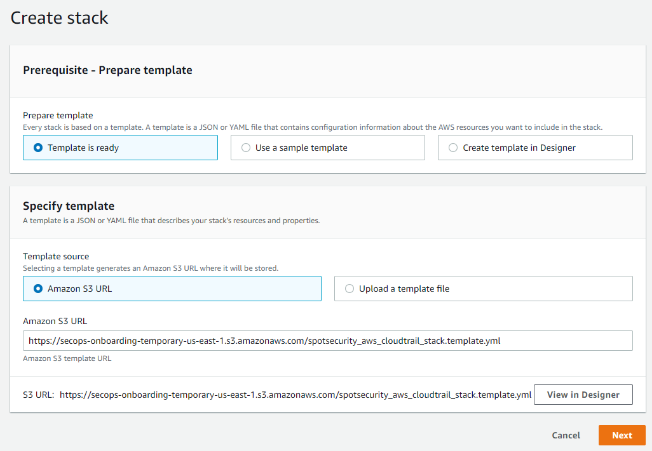This screenshot has width=652, height=451.
Task: Click the "Prepare template" field label
Action: [57, 115]
